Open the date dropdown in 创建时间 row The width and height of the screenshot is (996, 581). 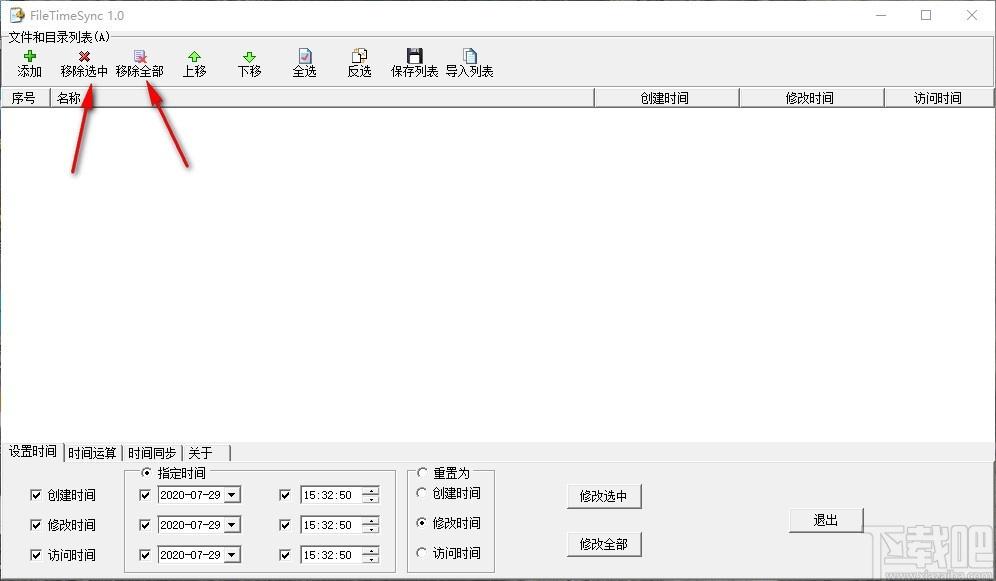pyautogui.click(x=232, y=495)
